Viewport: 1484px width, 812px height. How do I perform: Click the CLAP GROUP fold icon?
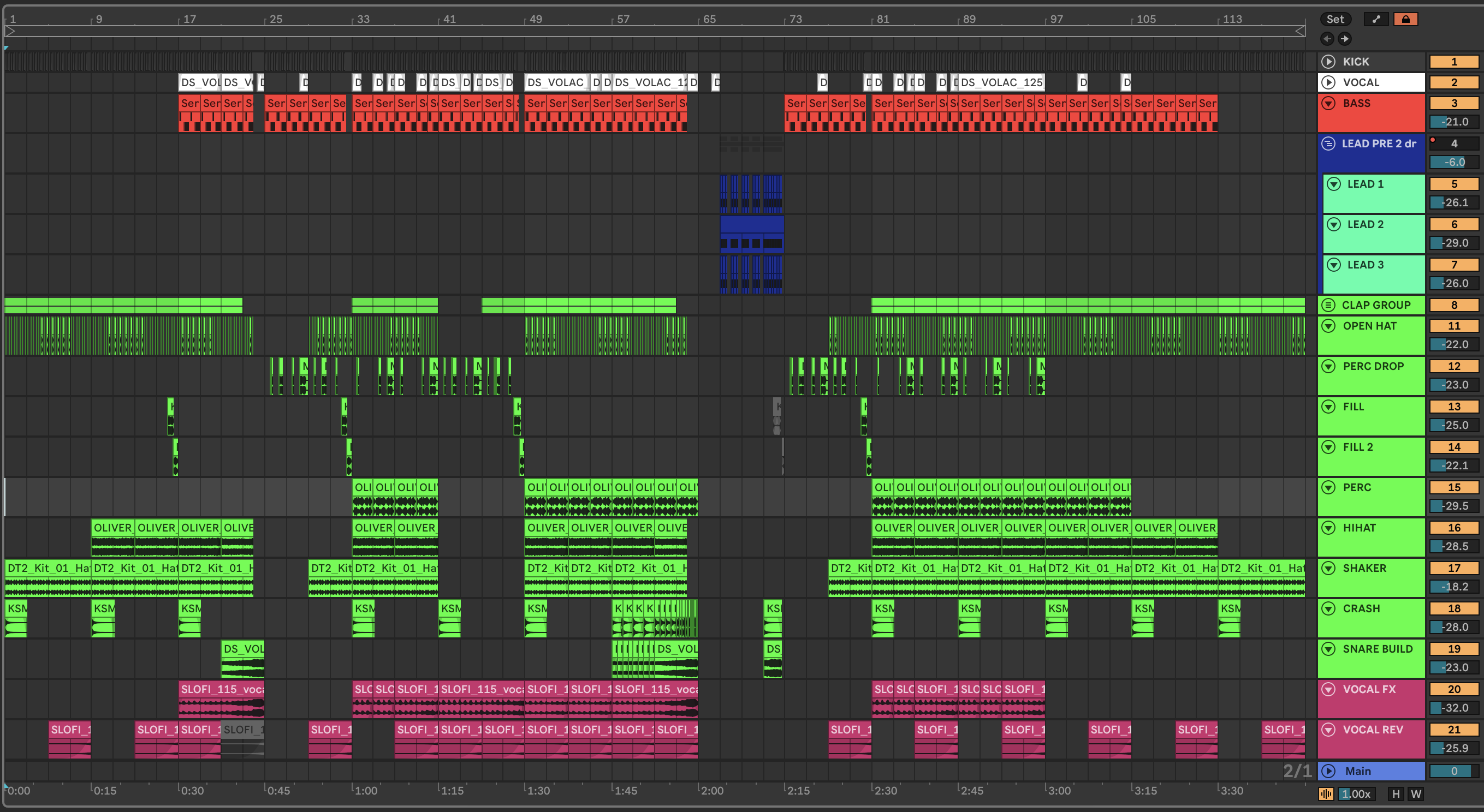point(1328,305)
